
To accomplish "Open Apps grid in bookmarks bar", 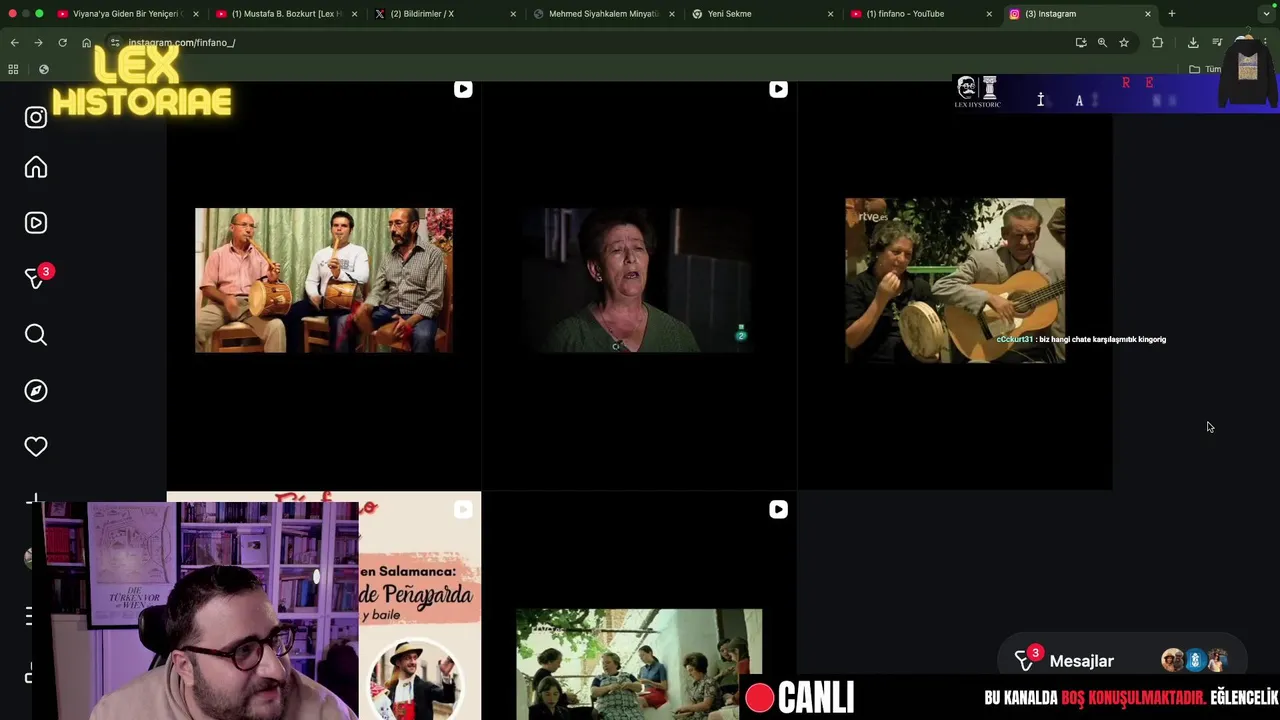I will click(x=13, y=69).
